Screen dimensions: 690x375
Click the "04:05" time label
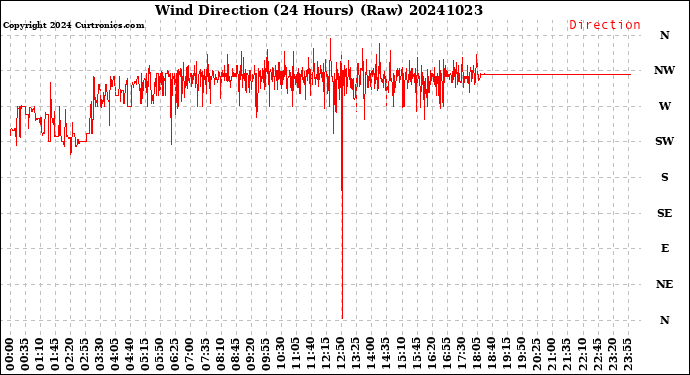click(115, 354)
